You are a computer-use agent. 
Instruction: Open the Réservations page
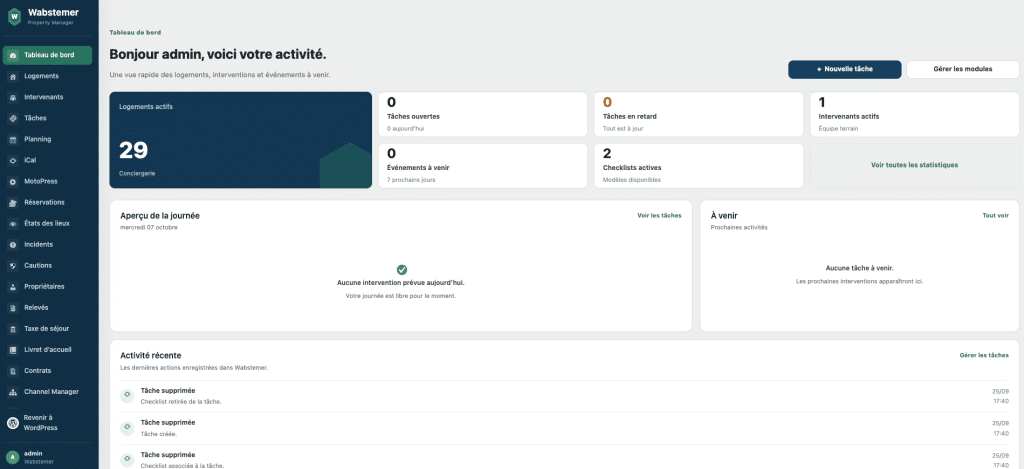(x=47, y=202)
